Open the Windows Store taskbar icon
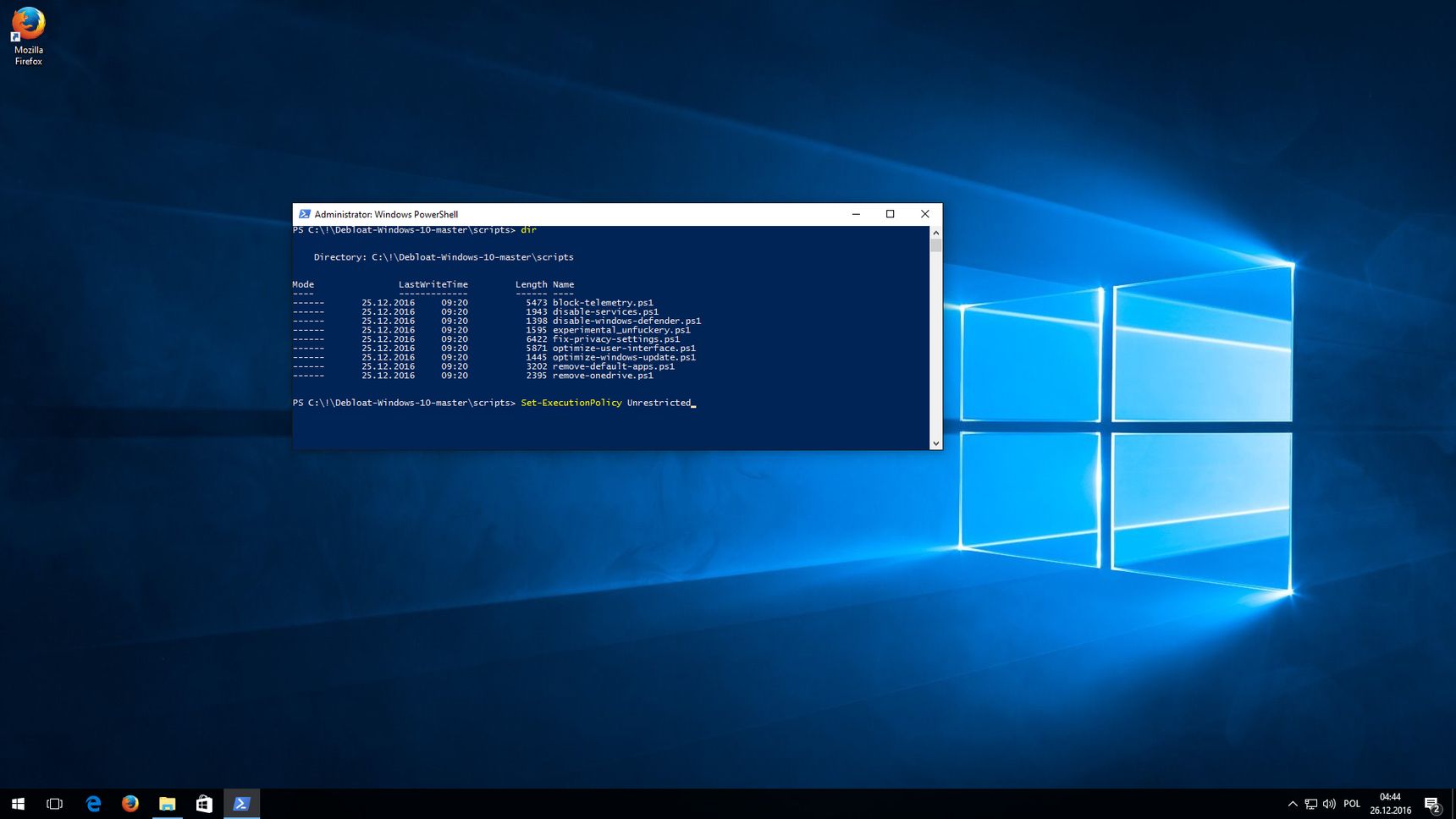Screen dimensions: 1456x819 204,804
